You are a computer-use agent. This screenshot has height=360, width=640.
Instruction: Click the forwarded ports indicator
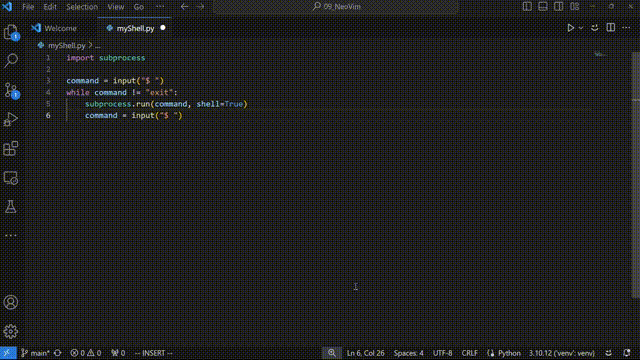click(x=118, y=353)
